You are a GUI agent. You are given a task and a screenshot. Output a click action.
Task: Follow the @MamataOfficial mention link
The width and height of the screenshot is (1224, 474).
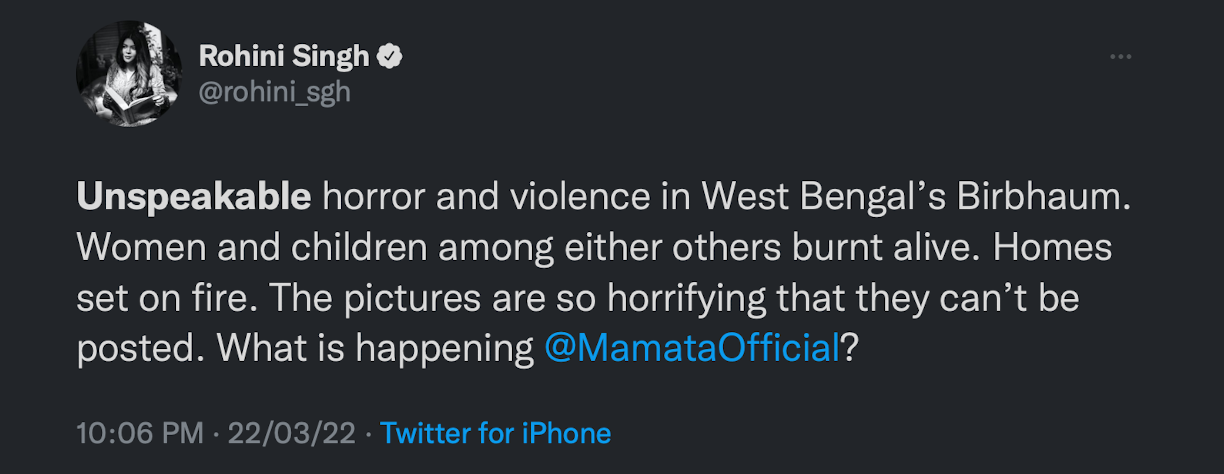pos(692,347)
